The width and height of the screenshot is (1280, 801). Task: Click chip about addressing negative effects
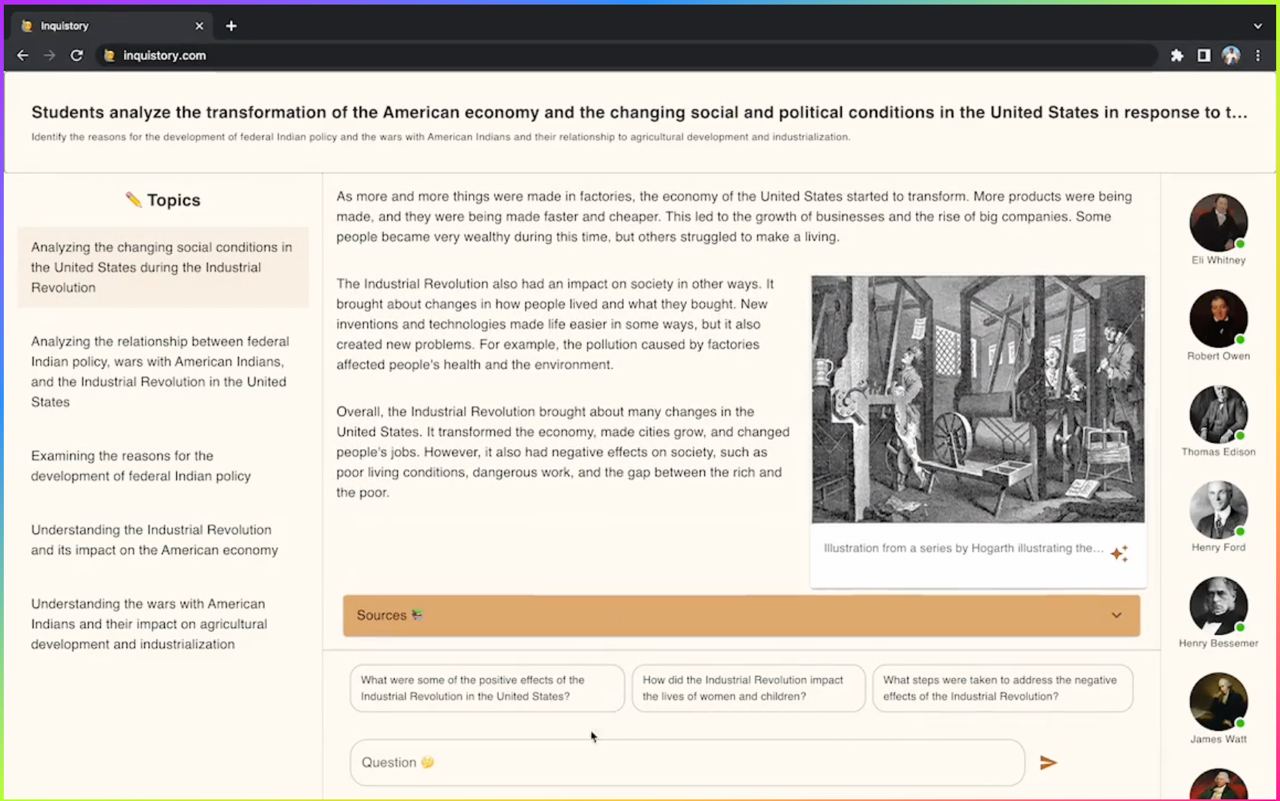1002,688
